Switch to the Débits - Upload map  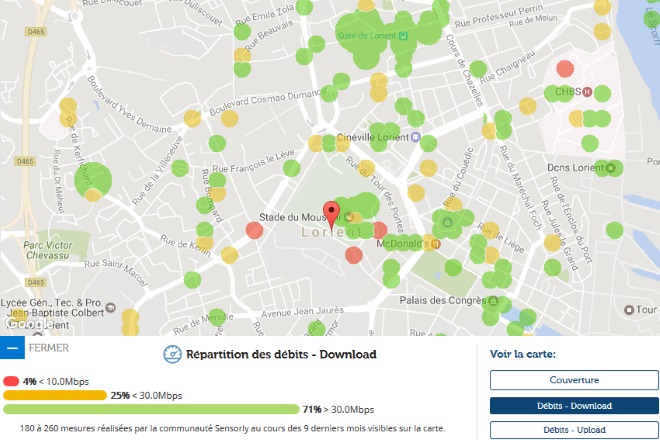tap(573, 429)
